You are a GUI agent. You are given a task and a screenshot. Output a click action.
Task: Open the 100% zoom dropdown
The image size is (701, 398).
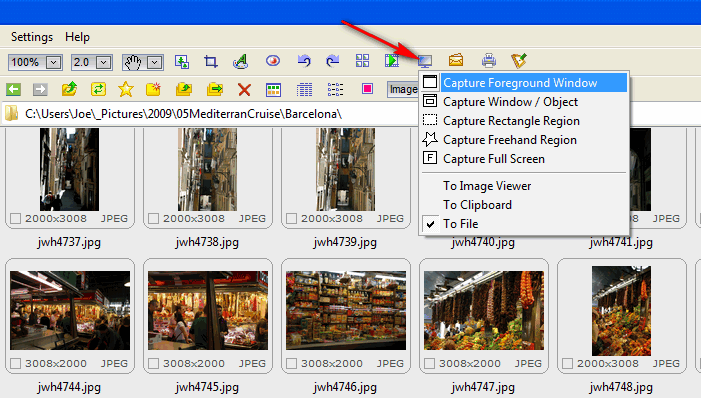(x=54, y=62)
